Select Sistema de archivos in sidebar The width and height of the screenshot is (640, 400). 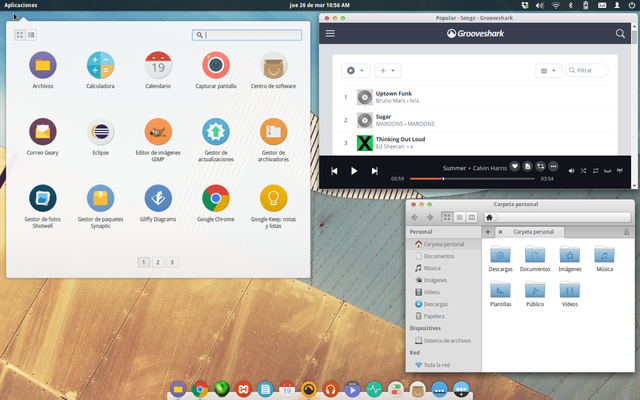443,340
